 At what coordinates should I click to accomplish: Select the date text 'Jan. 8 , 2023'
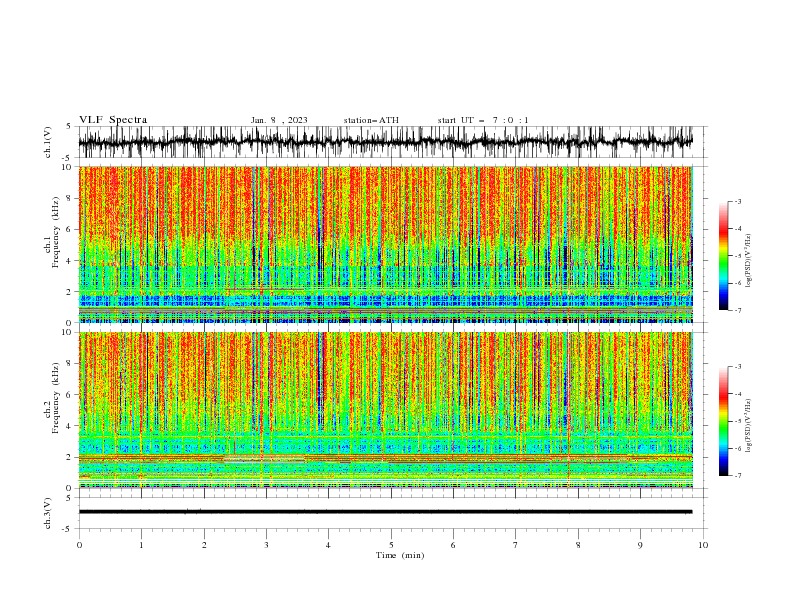click(279, 120)
